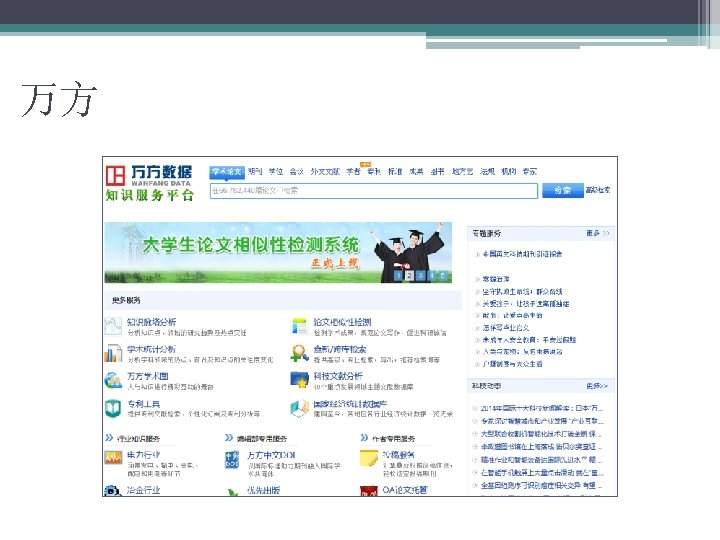The width and height of the screenshot is (720, 540).
Task: Focus the paper search input box
Action: [x=373, y=191]
